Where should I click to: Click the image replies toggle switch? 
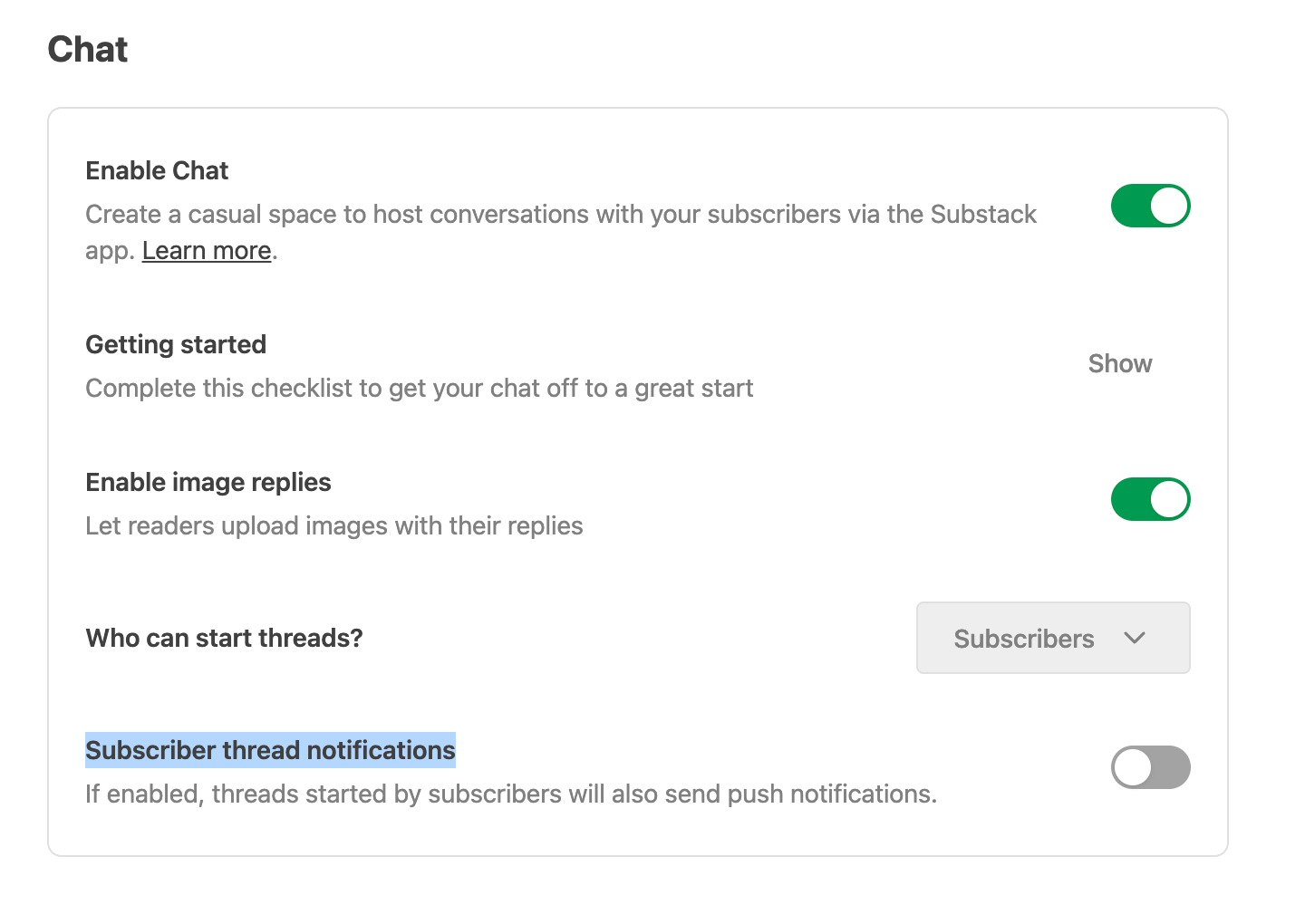1150,499
